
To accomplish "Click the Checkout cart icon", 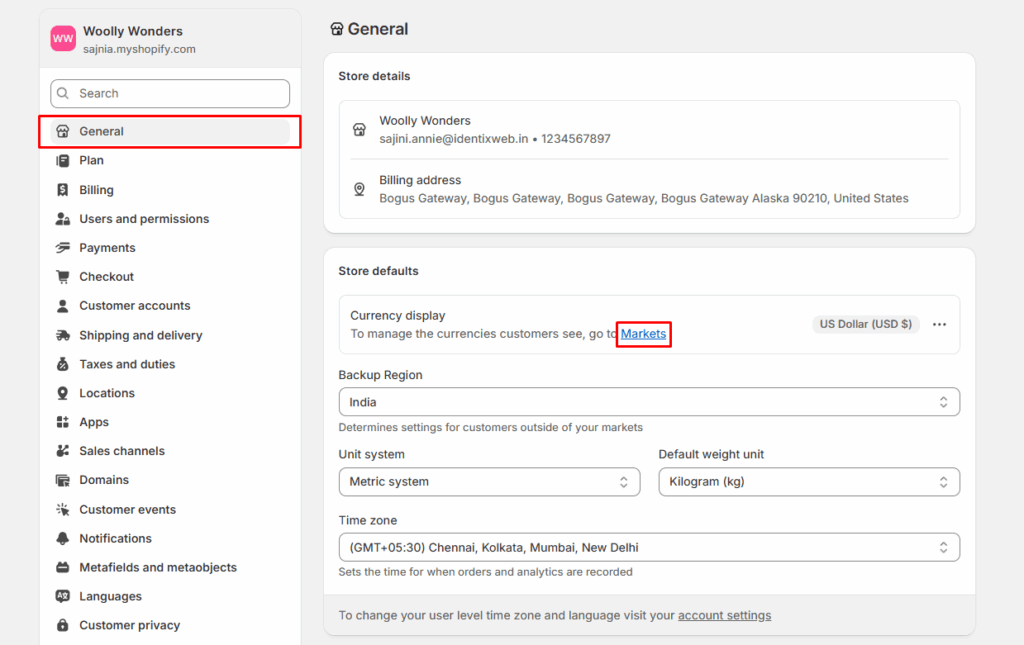I will [x=63, y=277].
